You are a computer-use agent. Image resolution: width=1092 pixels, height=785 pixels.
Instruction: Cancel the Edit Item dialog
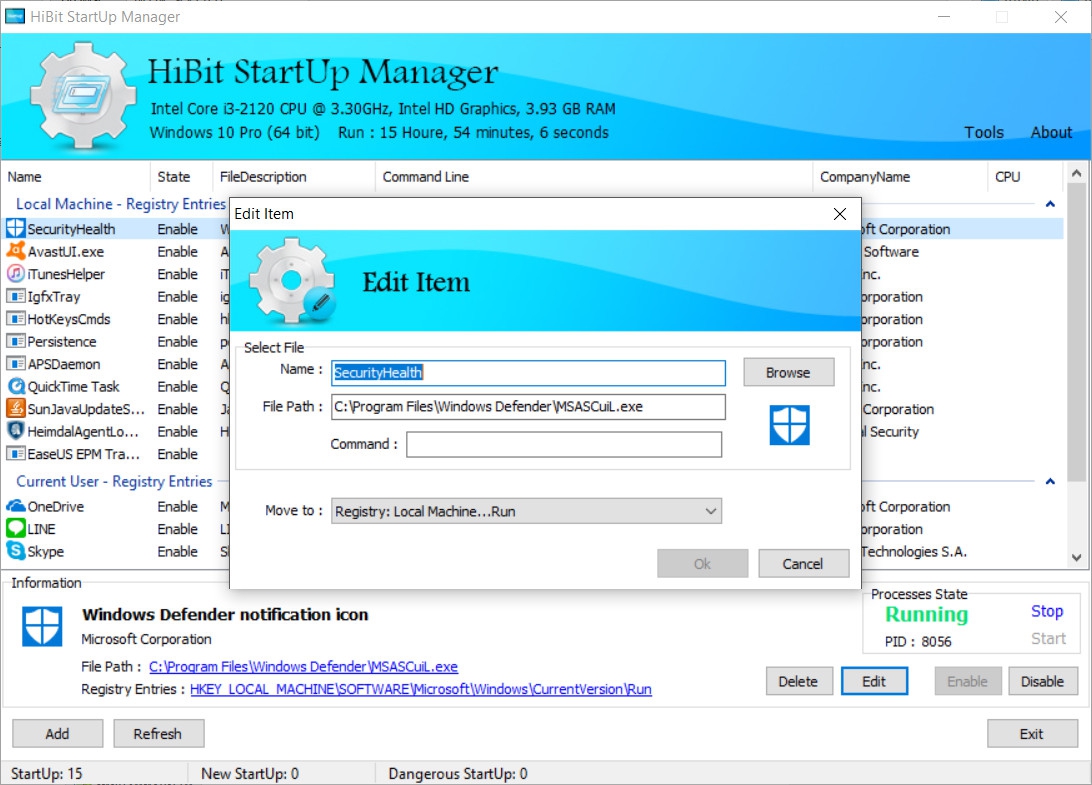803,564
